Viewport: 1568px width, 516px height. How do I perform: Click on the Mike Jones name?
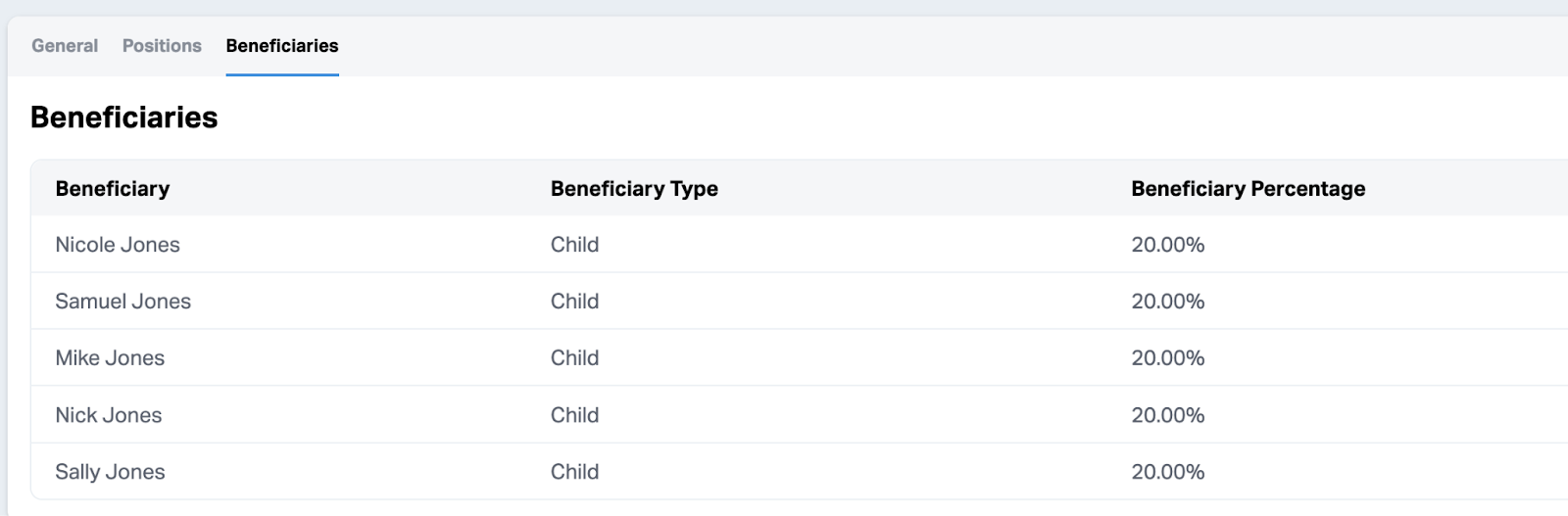click(x=110, y=358)
